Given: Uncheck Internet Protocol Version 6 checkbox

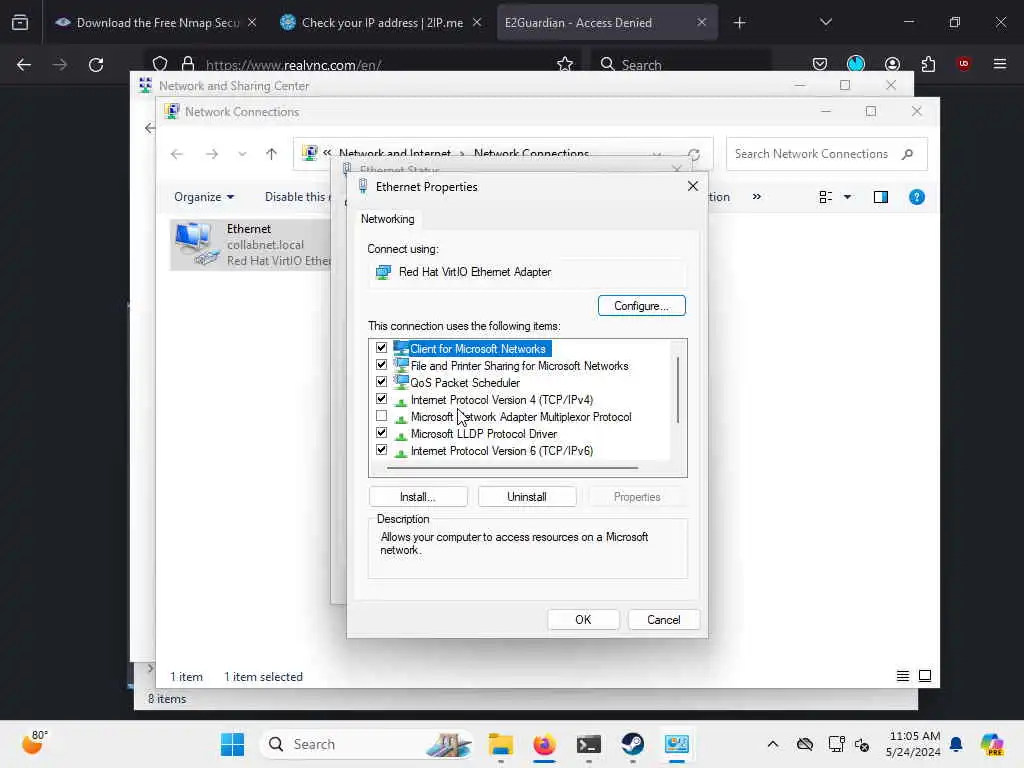Looking at the screenshot, I should [381, 450].
